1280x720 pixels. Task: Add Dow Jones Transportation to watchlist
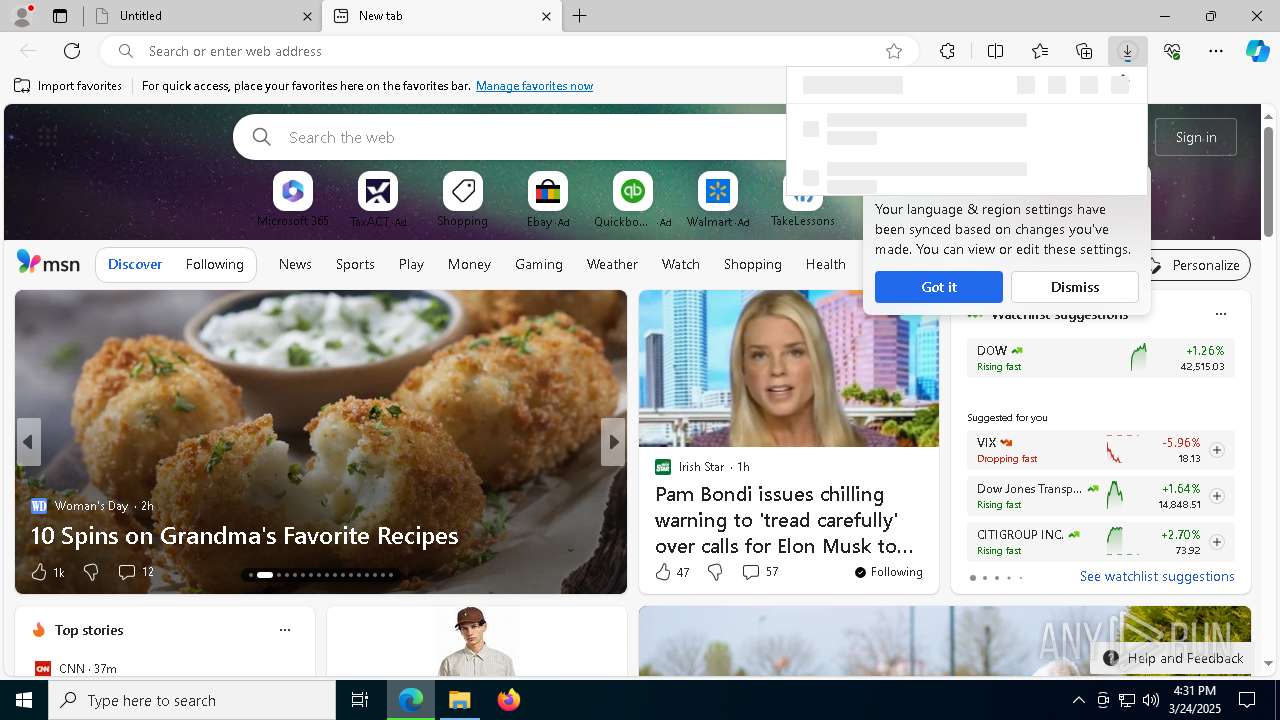pyautogui.click(x=1217, y=496)
